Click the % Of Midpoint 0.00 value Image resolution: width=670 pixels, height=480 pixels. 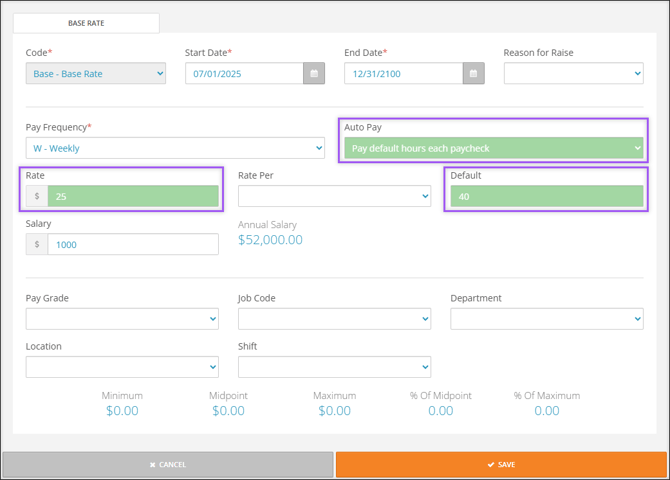441,411
